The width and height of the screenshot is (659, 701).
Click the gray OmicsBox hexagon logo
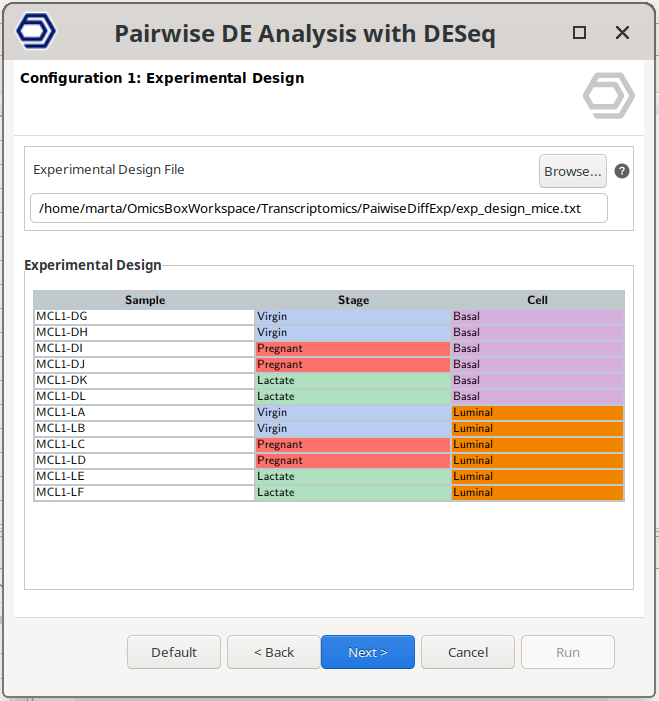pyautogui.click(x=608, y=96)
